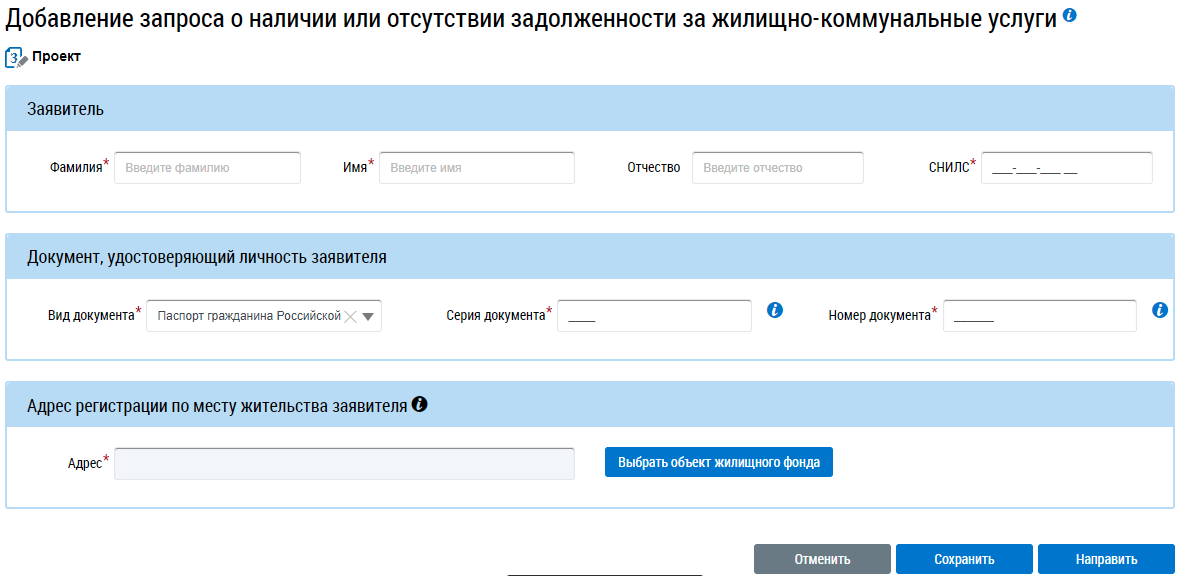Focus the Серия документа field

point(654,316)
